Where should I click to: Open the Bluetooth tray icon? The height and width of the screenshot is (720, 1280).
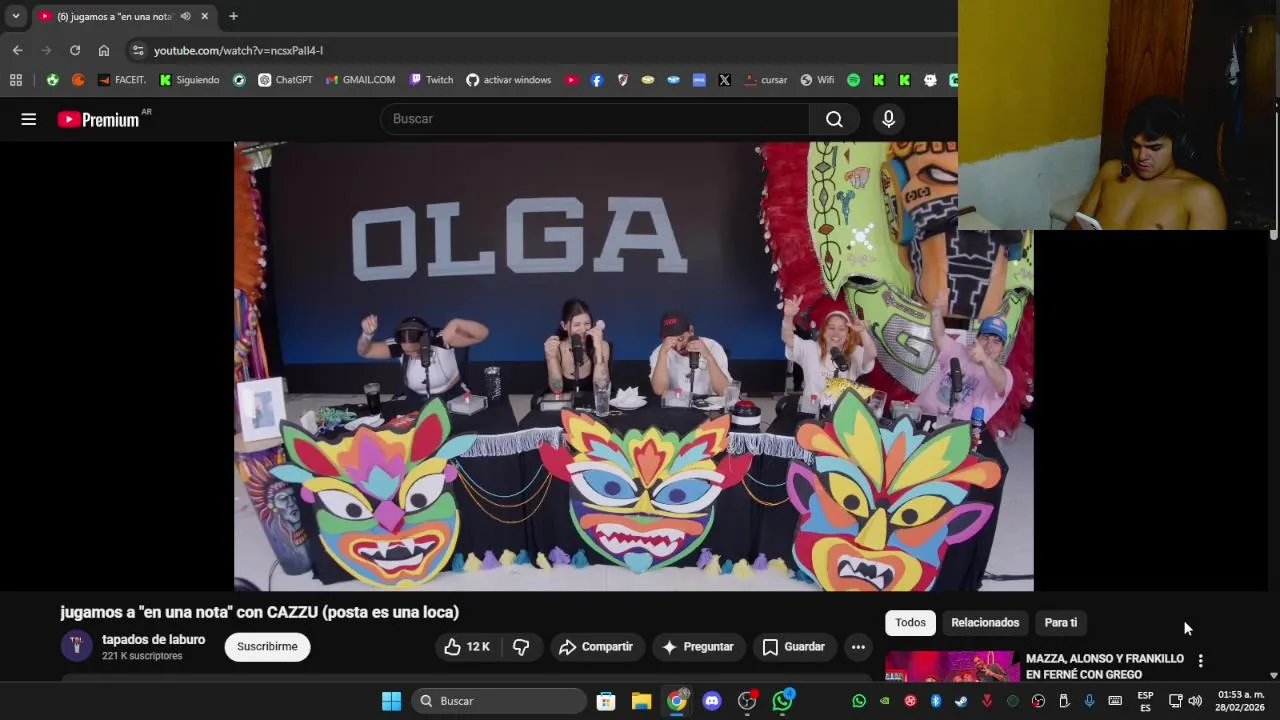click(936, 701)
